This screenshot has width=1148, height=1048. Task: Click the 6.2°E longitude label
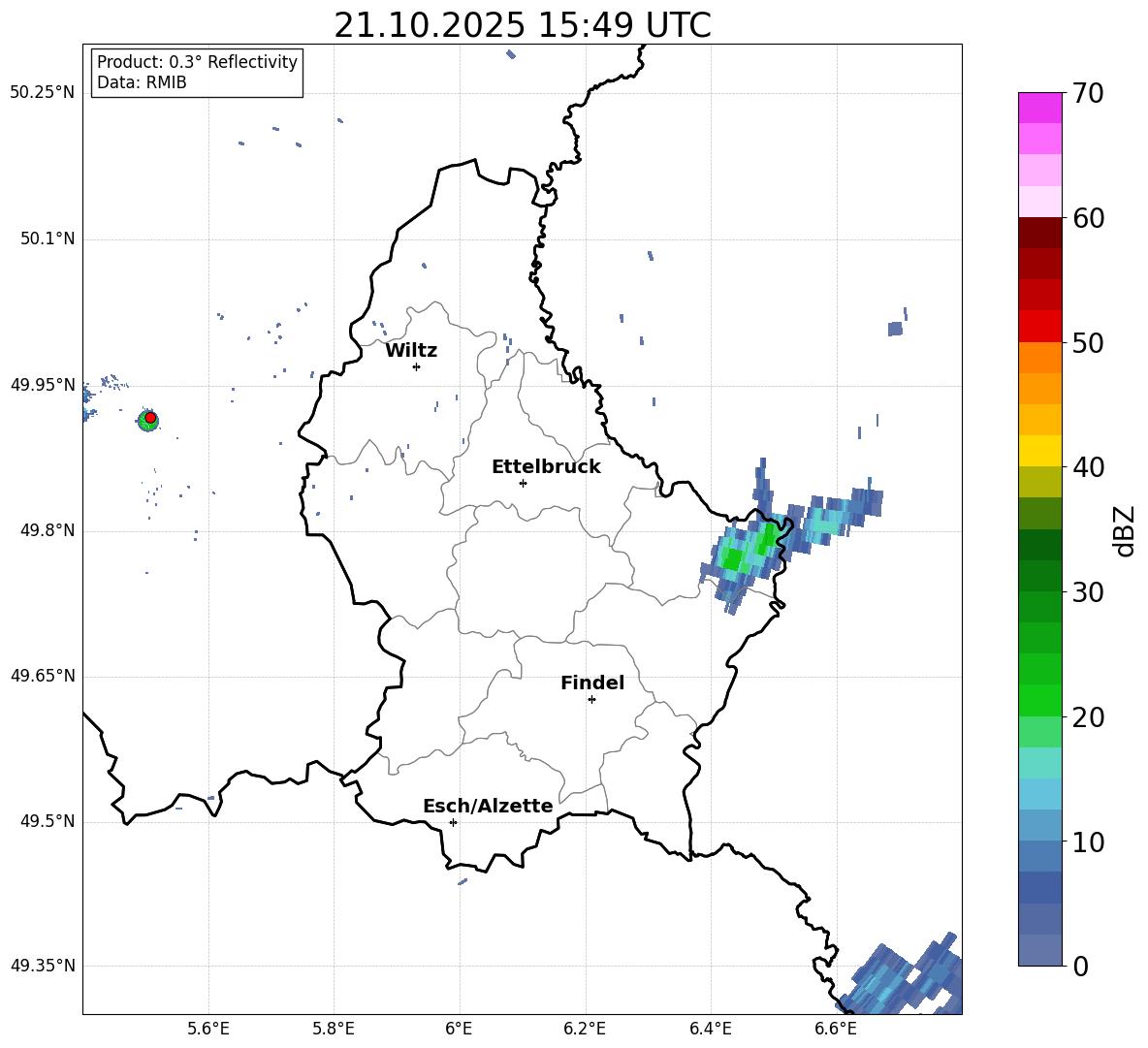[585, 1029]
